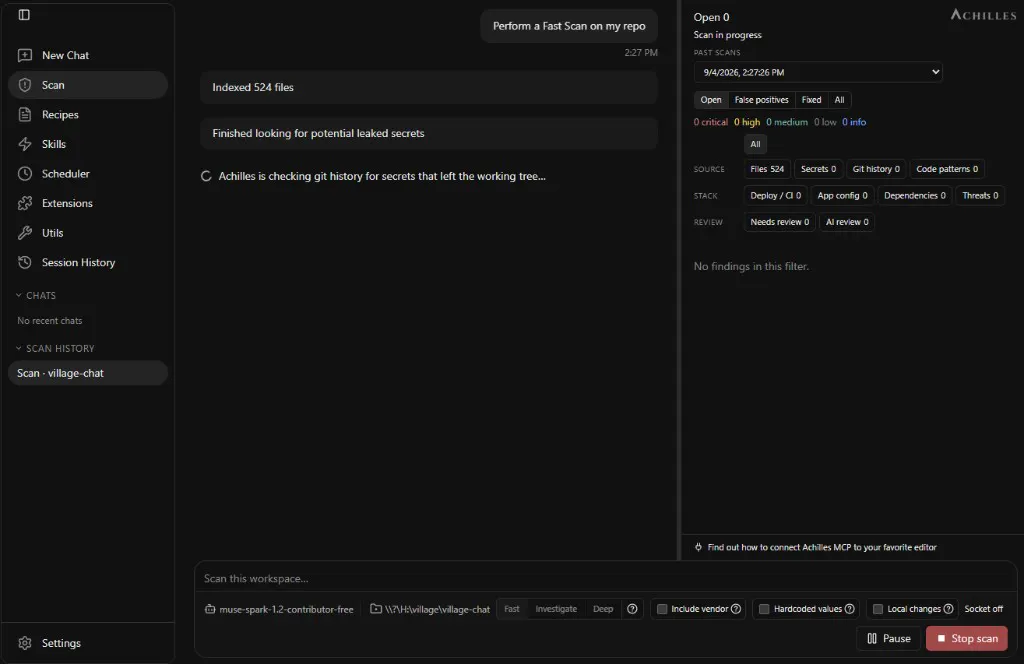Enable the Local changes checkbox

(x=878, y=609)
